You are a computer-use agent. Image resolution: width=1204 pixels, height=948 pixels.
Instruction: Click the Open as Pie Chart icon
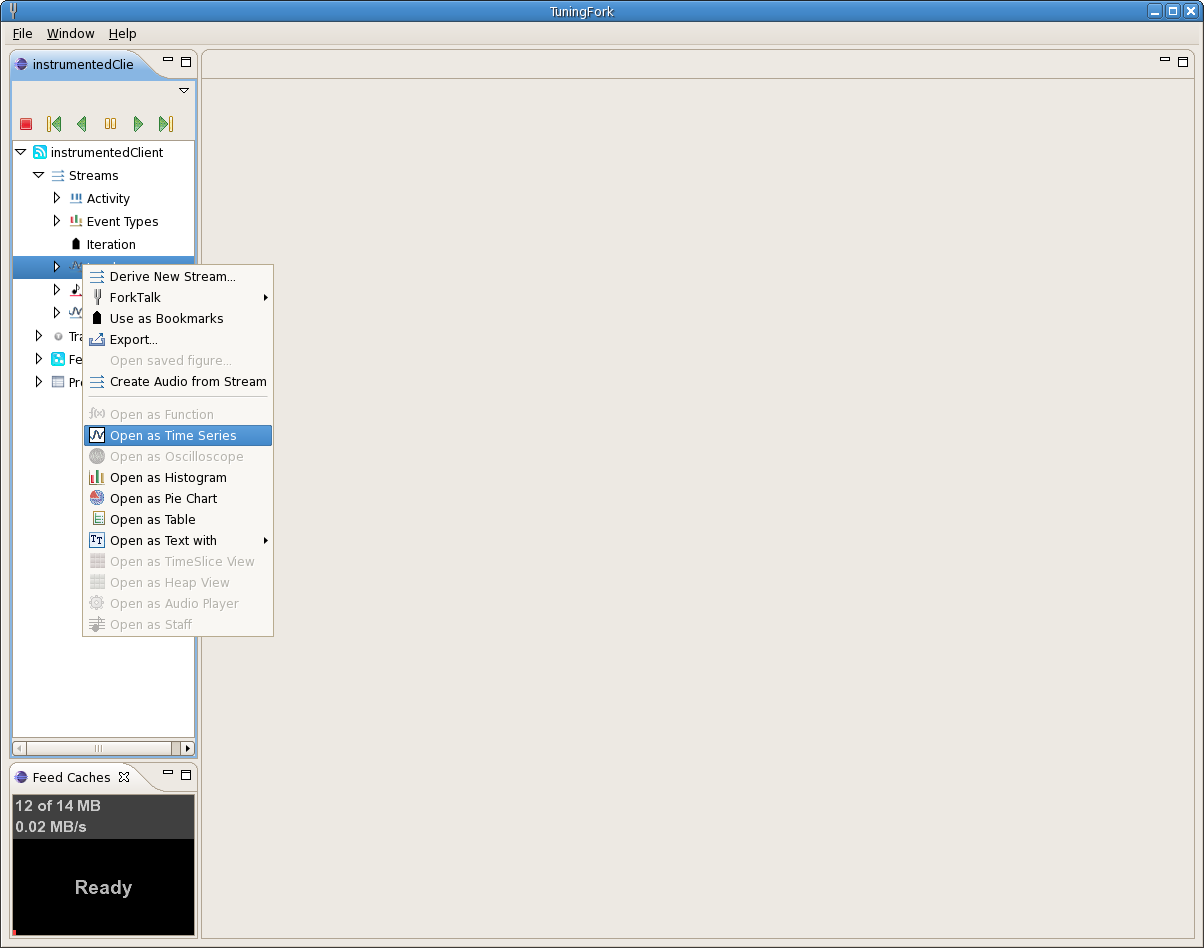pos(97,499)
